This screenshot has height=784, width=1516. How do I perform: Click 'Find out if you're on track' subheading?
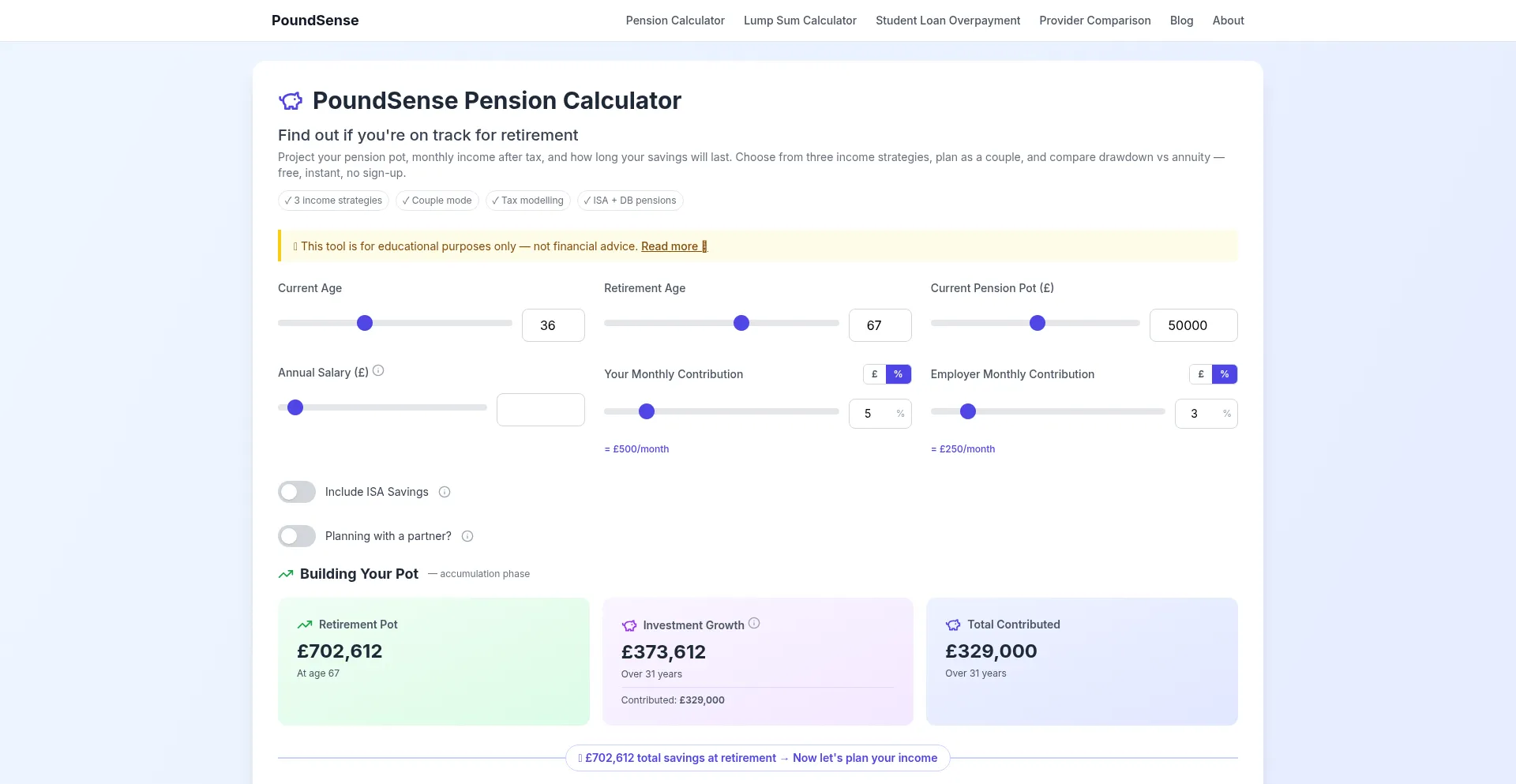click(428, 135)
